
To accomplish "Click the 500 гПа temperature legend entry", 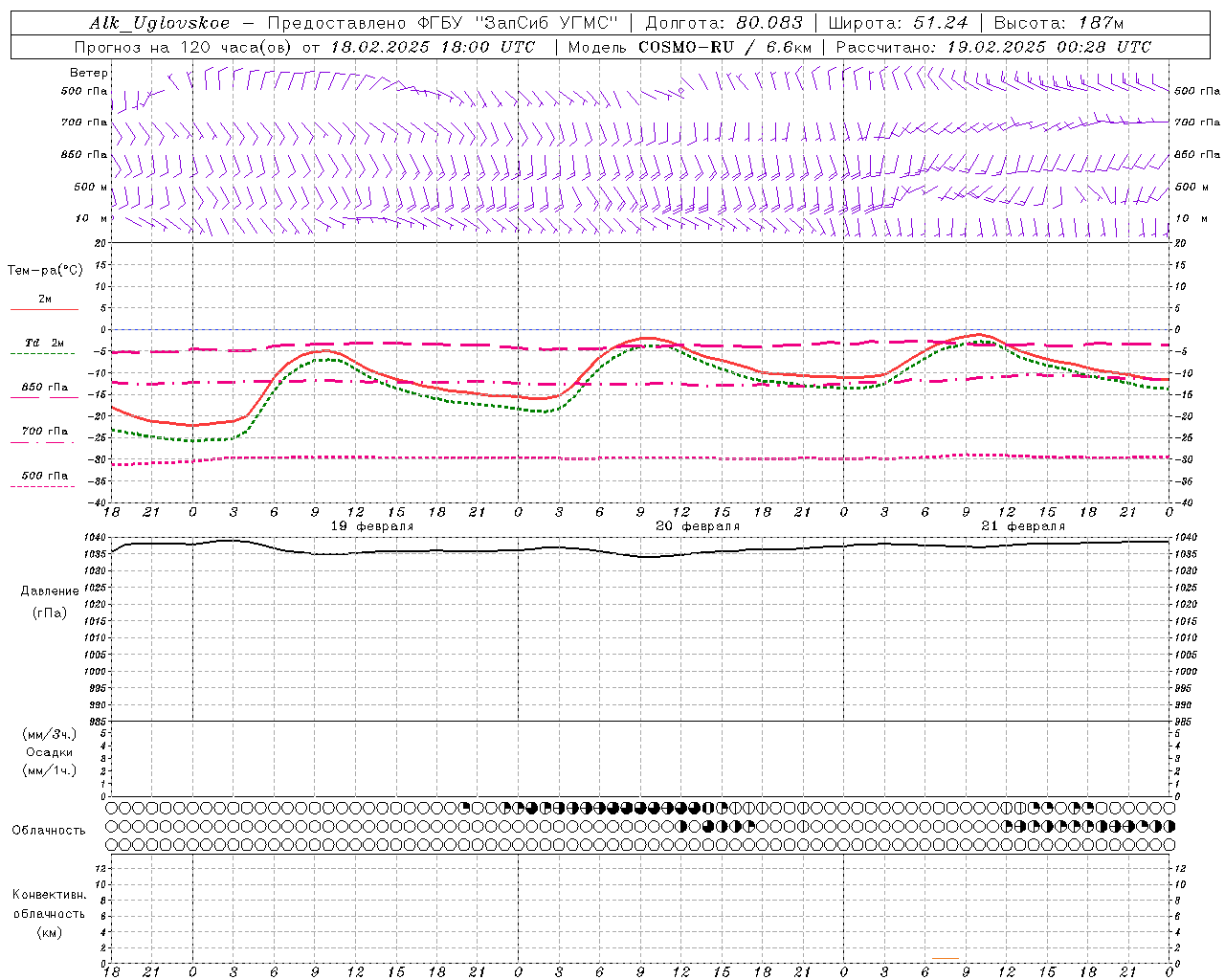I will click(45, 476).
